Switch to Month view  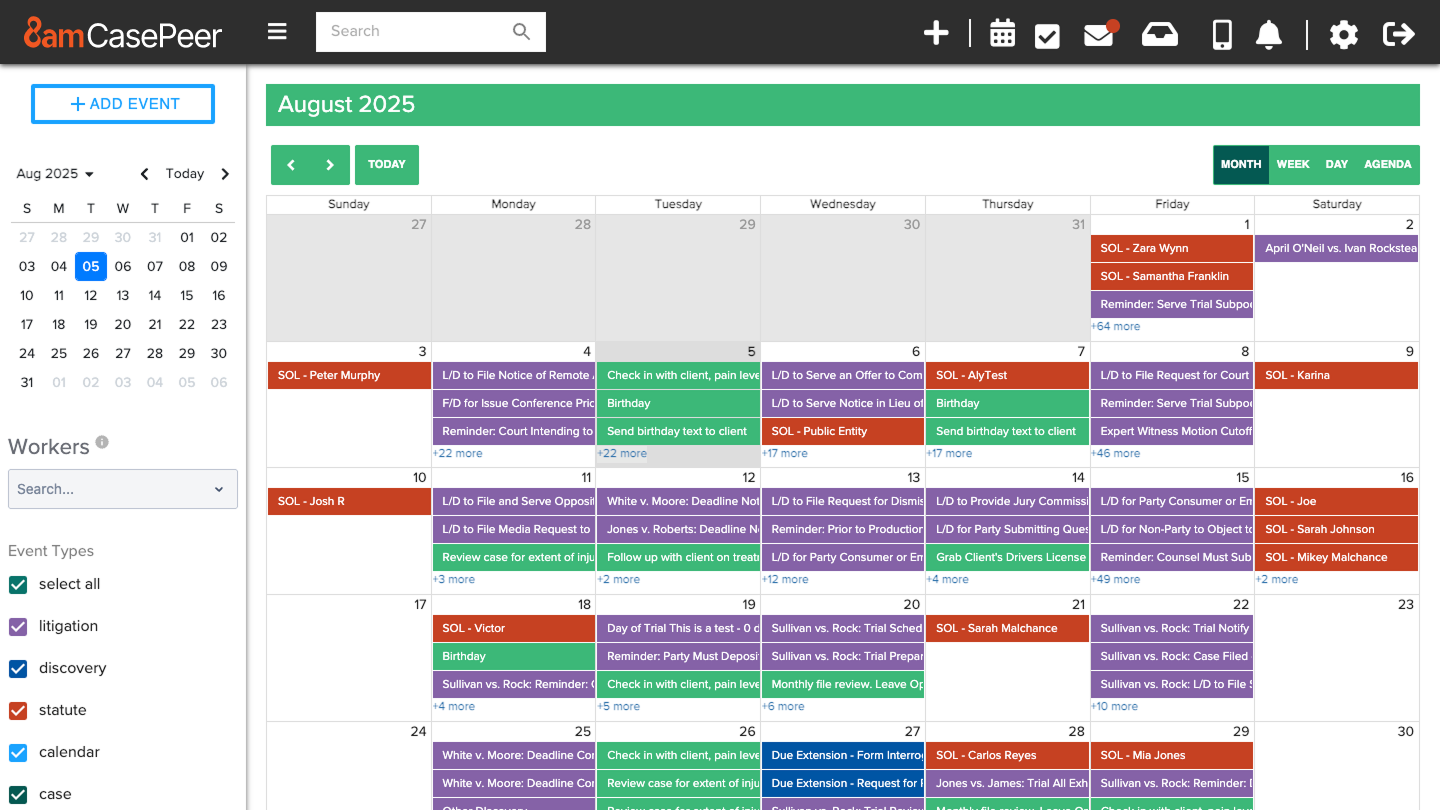tap(1241, 165)
